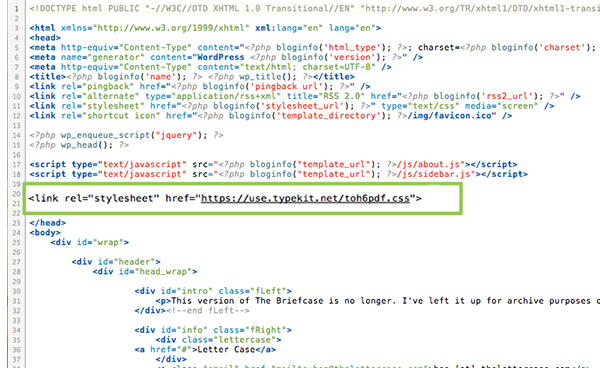
Task: Click the closing div tag on line 37
Action: pos(171,359)
